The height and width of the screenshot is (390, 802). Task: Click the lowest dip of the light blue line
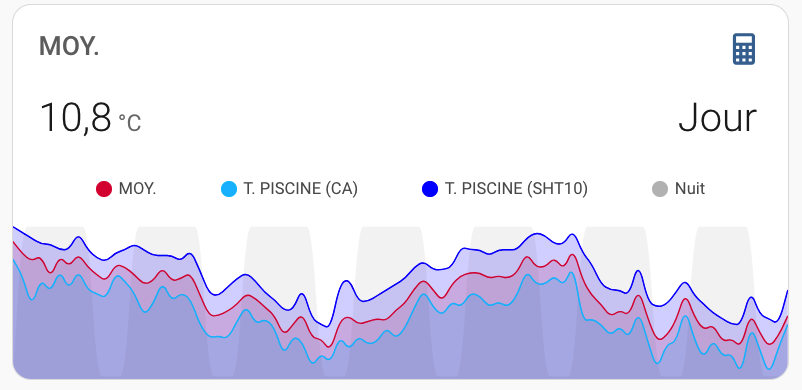[x=768, y=369]
